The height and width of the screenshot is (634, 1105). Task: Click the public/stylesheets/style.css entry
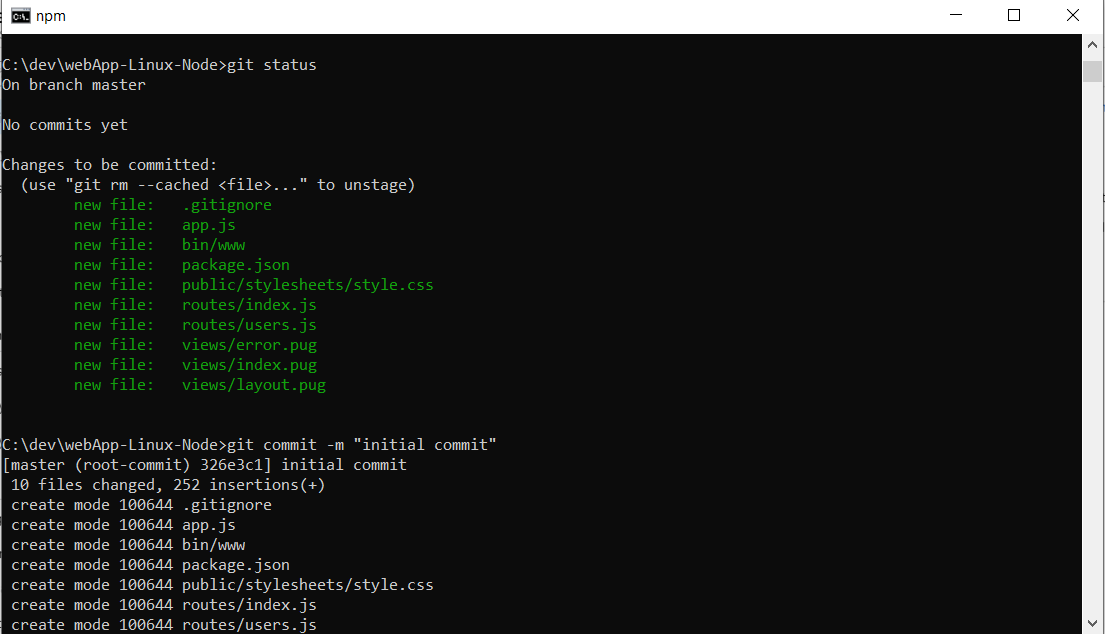(x=307, y=284)
